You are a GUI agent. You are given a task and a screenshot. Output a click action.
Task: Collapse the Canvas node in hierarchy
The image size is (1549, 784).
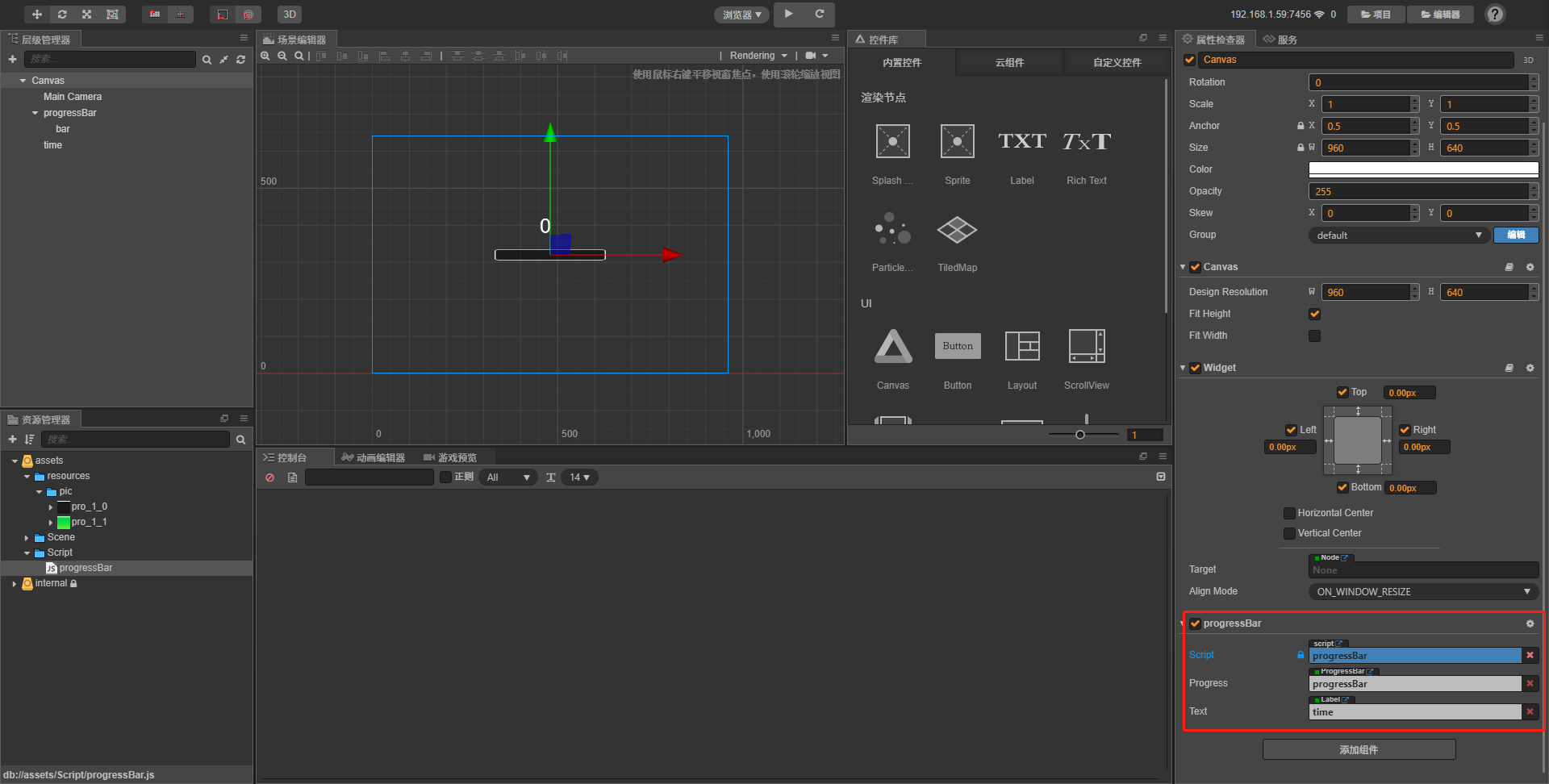click(x=23, y=81)
